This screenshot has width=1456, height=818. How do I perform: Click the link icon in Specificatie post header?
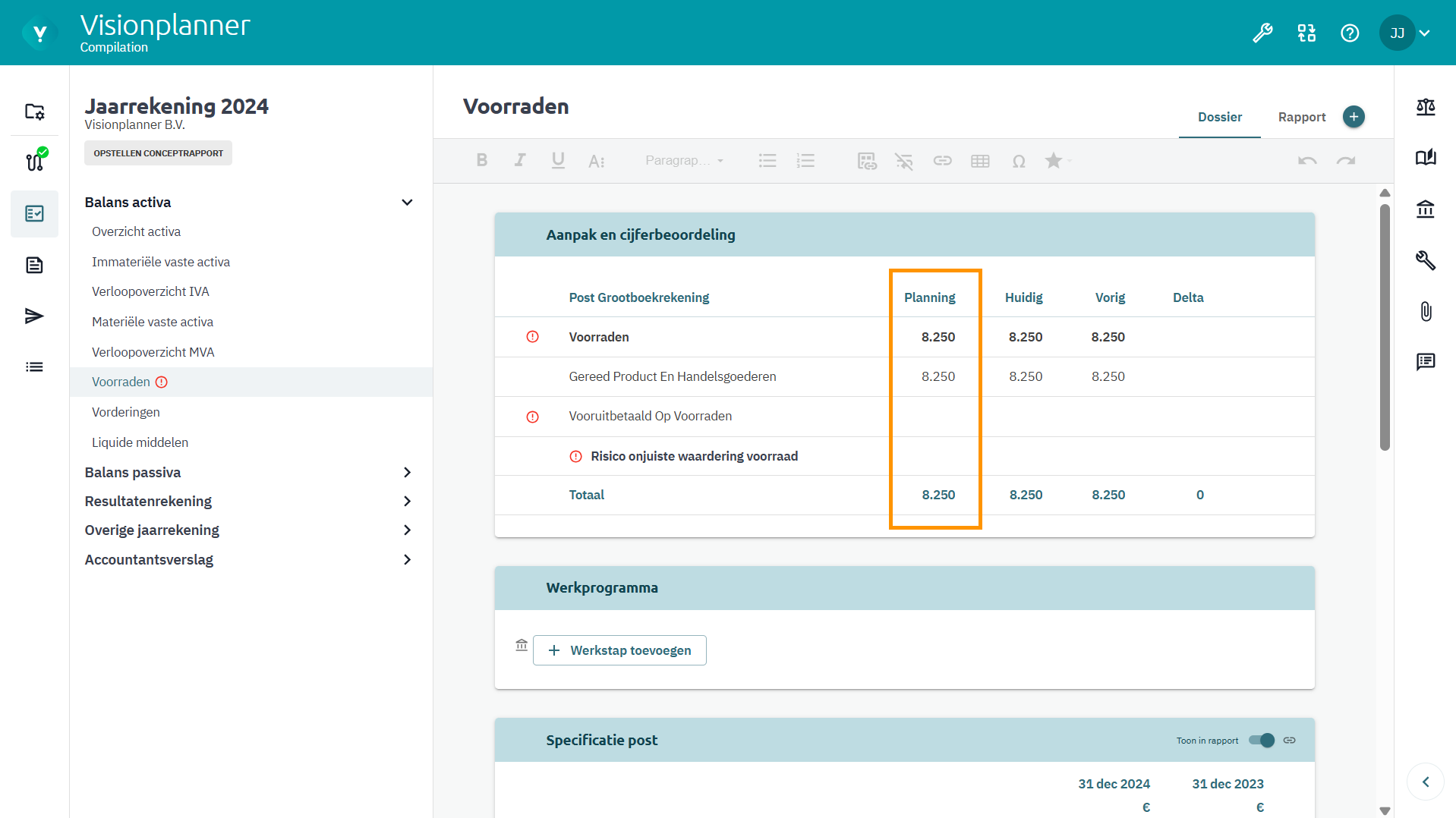(1289, 741)
